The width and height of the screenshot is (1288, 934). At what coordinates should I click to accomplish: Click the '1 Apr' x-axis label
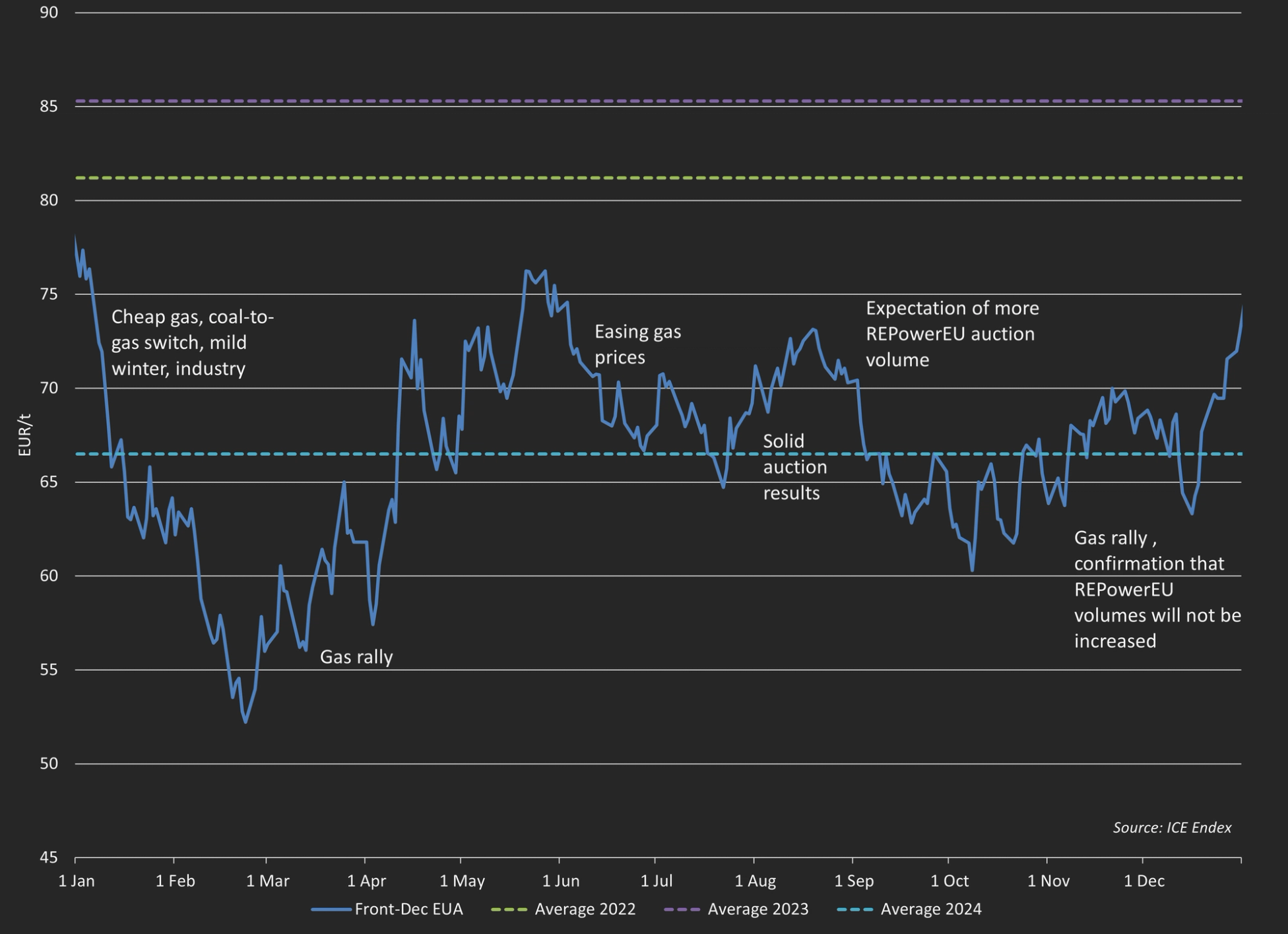(367, 881)
